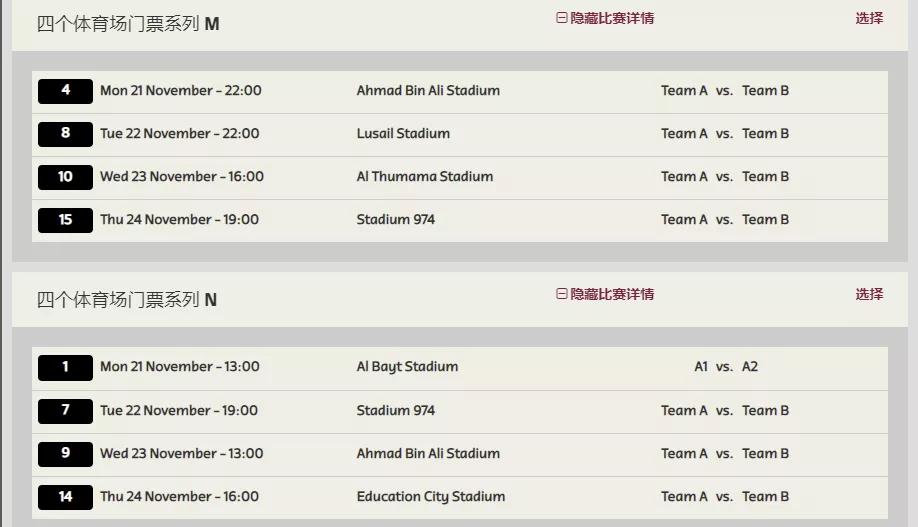The width and height of the screenshot is (918, 527).
Task: Click Al Thumama Stadium venue text
Action: click(424, 177)
